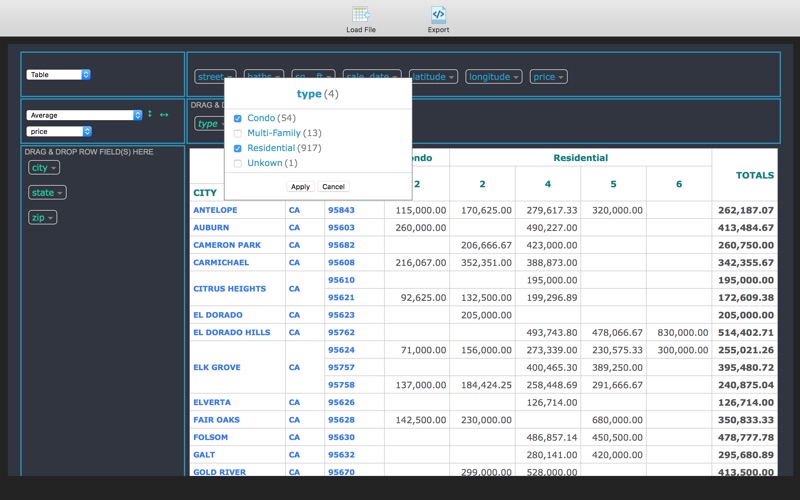Toggle column sort order horizontal arrow icon
This screenshot has width=800, height=500.
(x=164, y=115)
